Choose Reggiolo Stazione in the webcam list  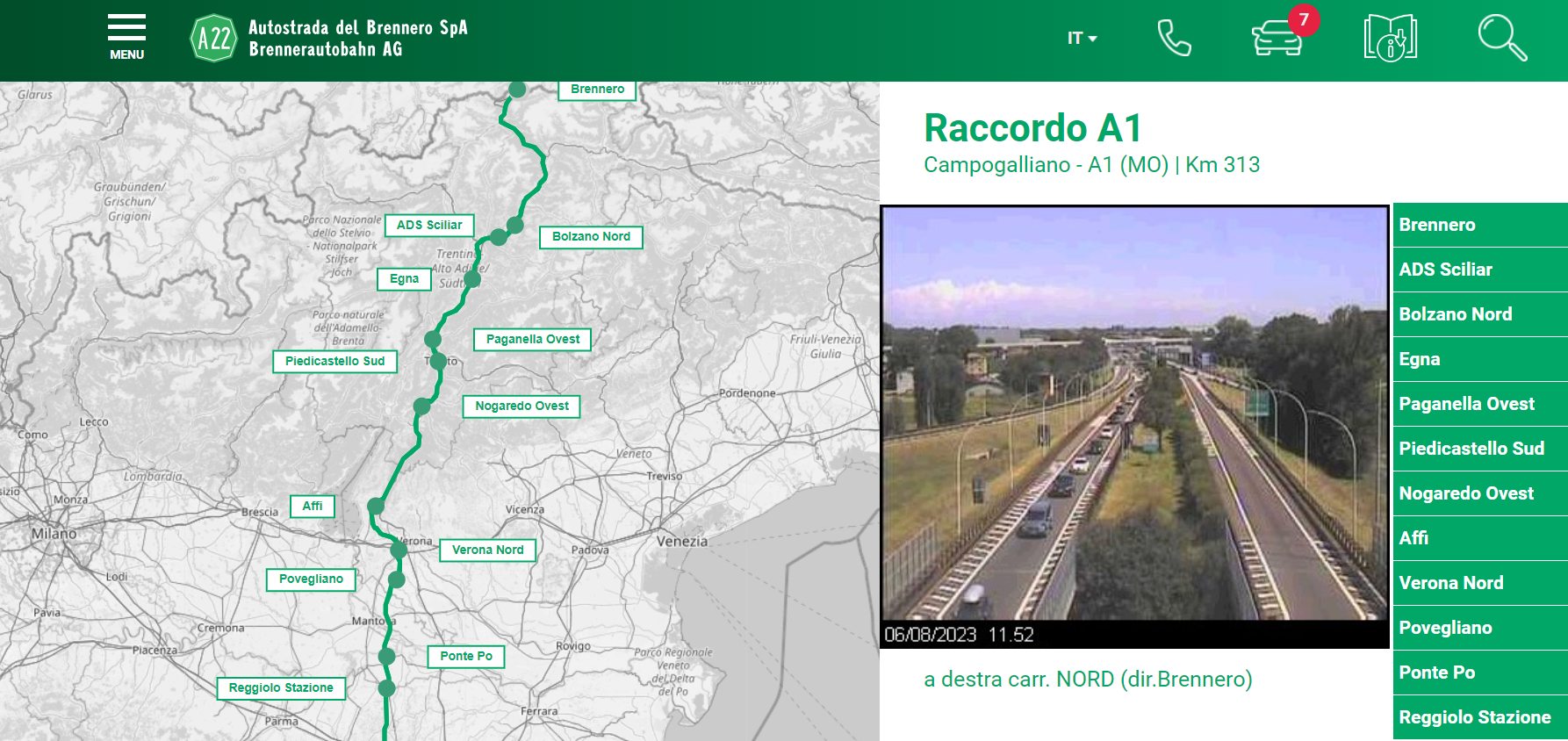pyautogui.click(x=1480, y=717)
